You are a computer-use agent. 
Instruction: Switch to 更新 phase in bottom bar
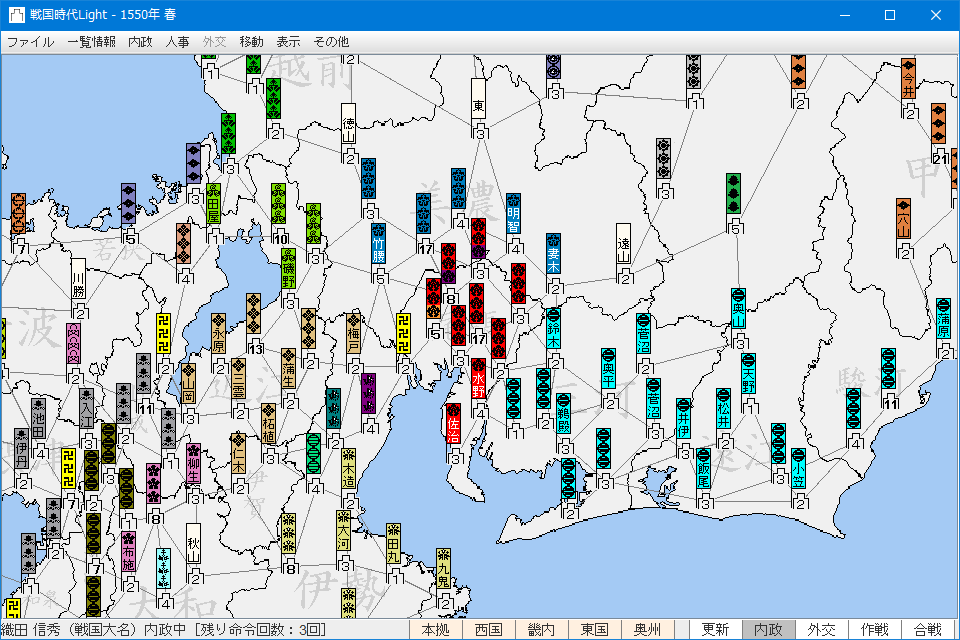pyautogui.click(x=716, y=630)
